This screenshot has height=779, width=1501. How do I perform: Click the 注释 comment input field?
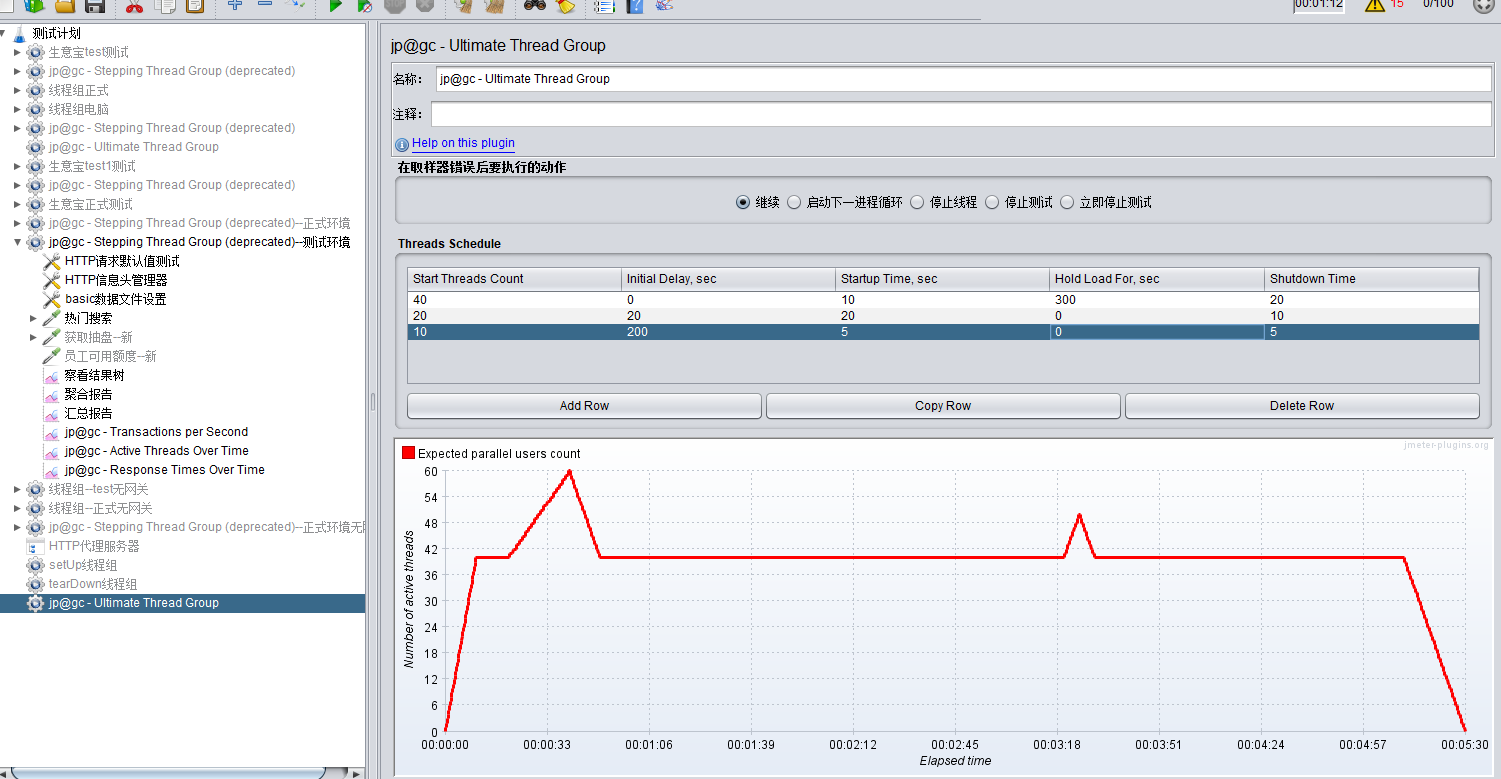tap(961, 114)
